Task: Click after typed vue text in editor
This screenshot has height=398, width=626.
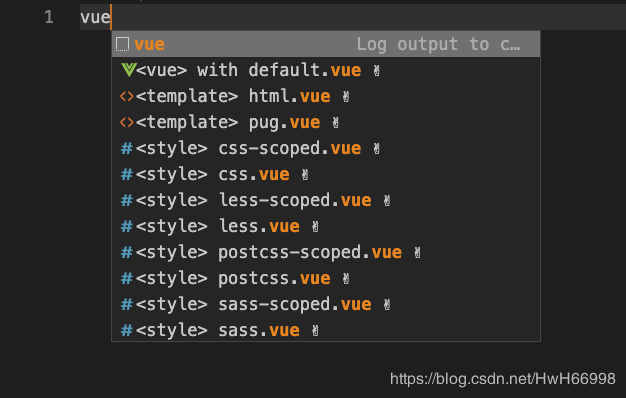Action: click(111, 17)
